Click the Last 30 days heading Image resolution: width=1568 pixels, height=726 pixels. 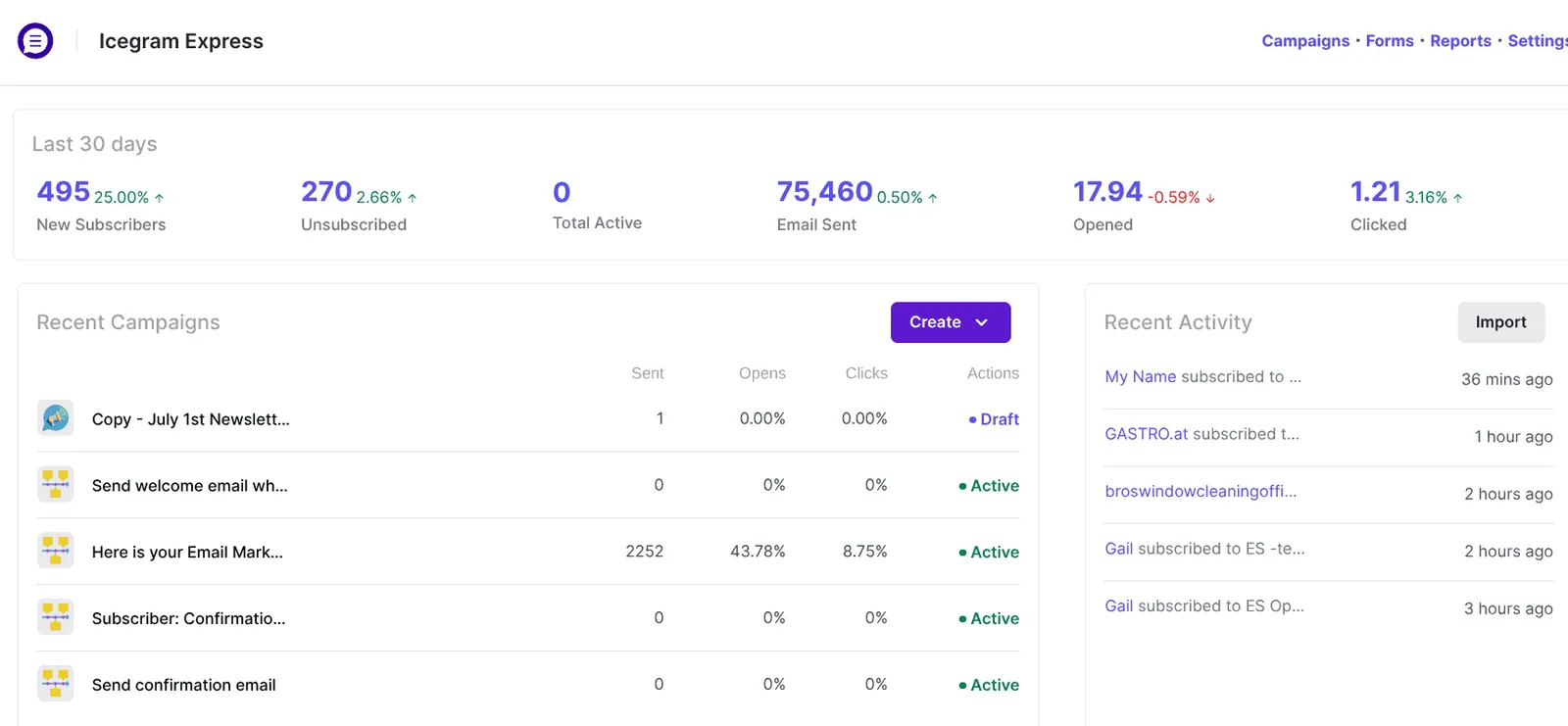coord(95,144)
